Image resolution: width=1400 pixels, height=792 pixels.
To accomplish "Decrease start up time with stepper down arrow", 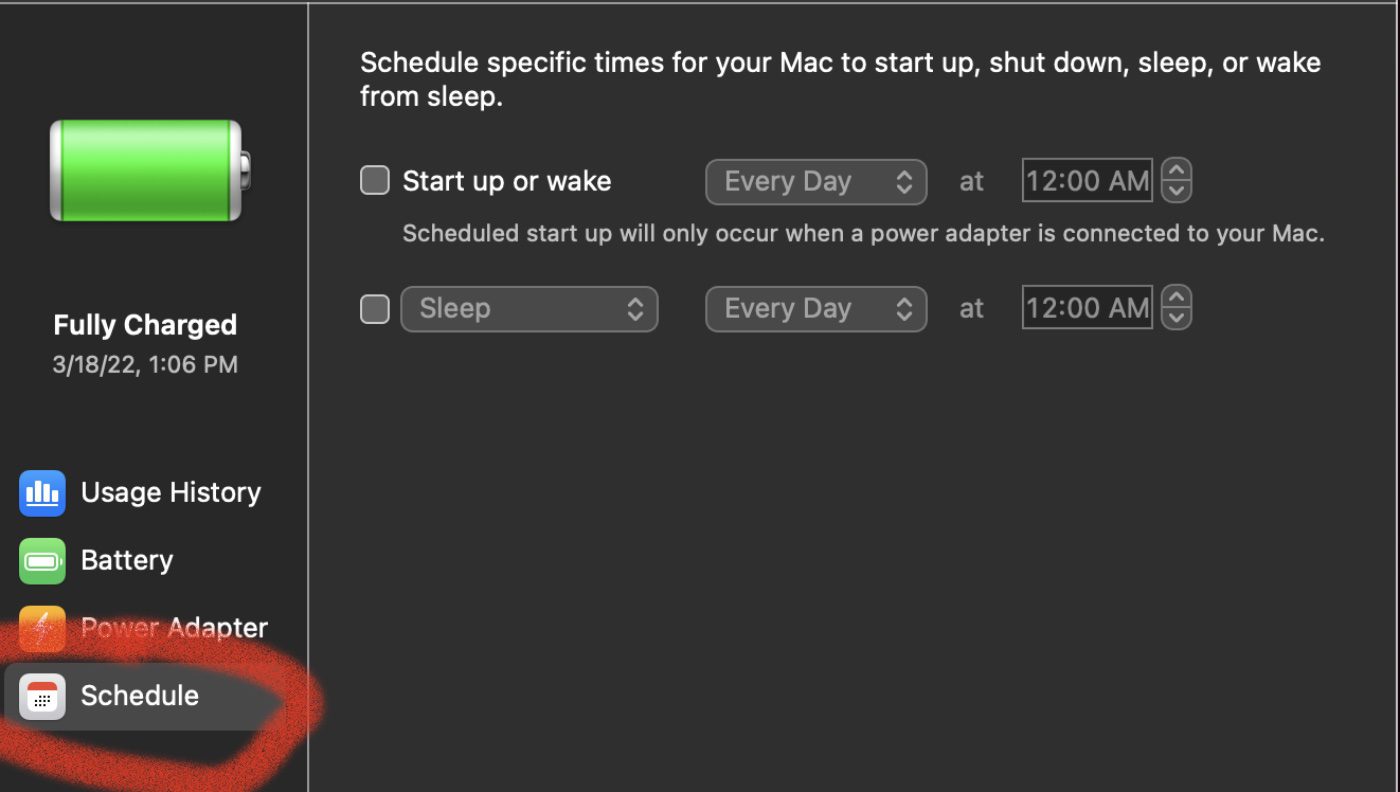I will [1177, 191].
